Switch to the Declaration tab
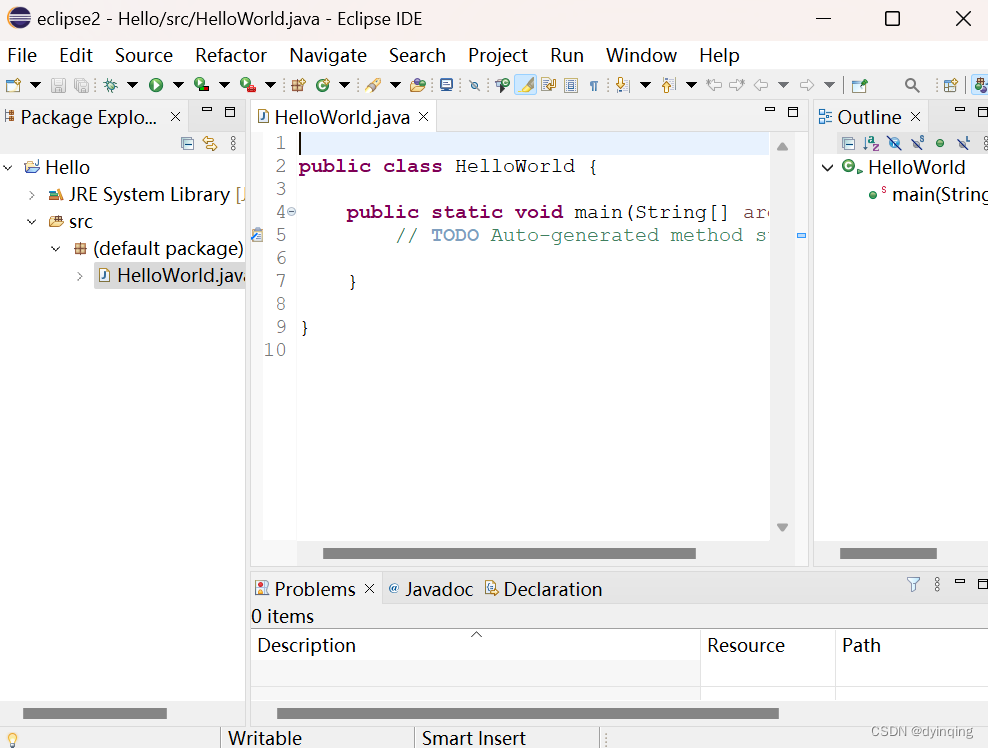Screen dimensions: 988x748 point(543,589)
